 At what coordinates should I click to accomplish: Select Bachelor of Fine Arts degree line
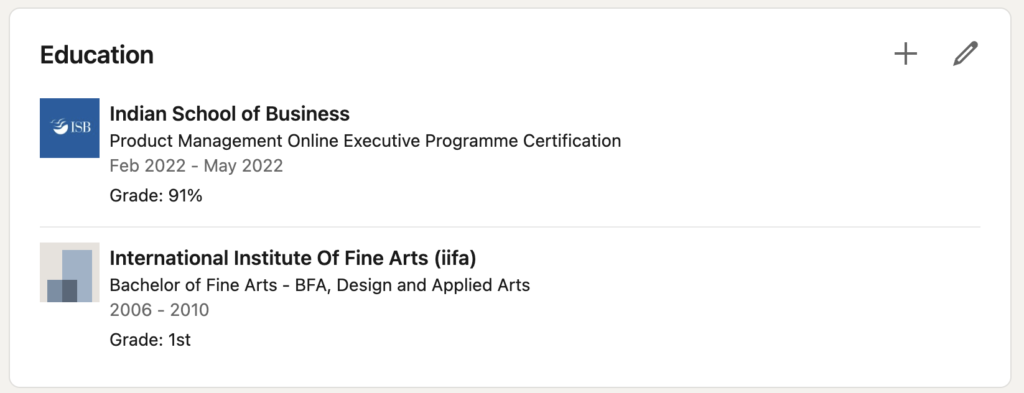pos(319,285)
